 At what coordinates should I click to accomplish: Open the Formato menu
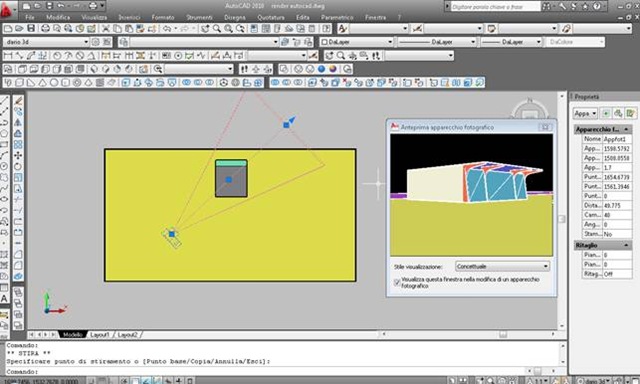point(163,18)
